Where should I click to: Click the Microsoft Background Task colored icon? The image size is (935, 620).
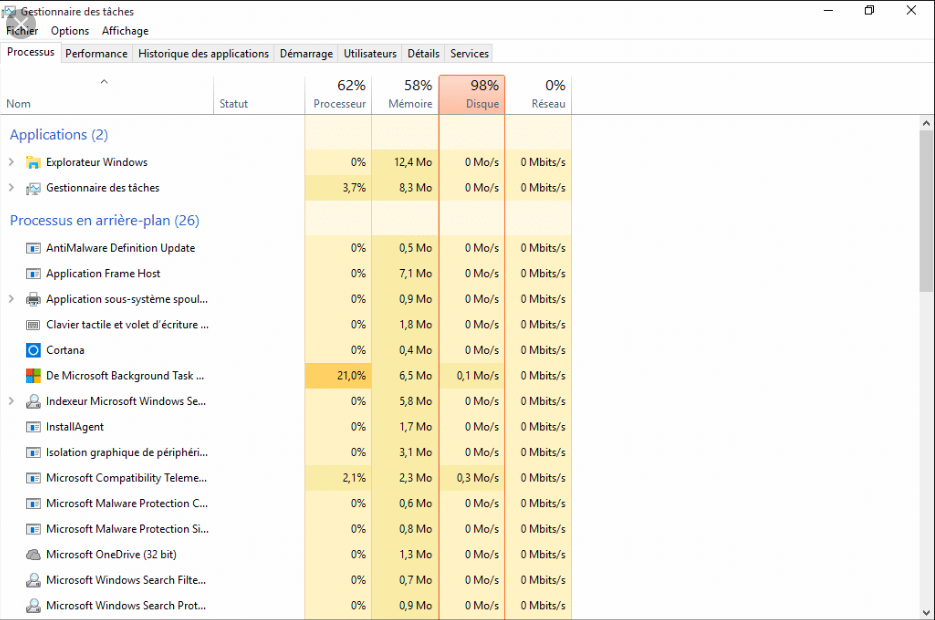coord(33,376)
